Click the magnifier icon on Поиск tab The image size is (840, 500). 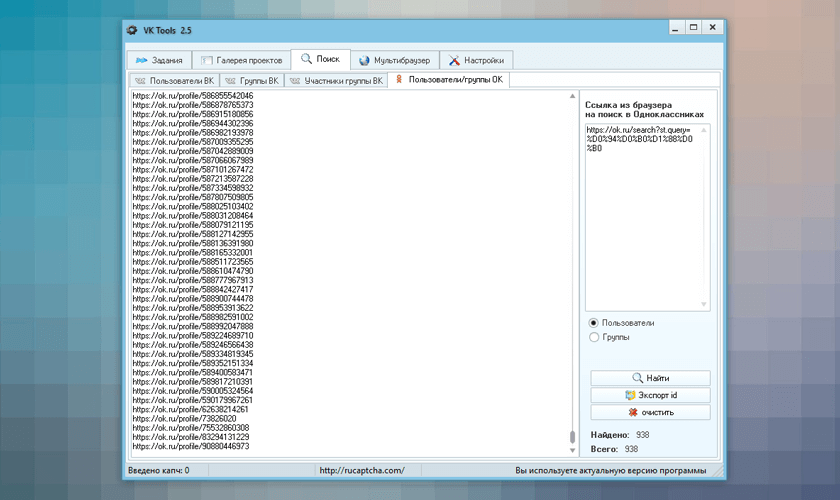pyautogui.click(x=306, y=58)
